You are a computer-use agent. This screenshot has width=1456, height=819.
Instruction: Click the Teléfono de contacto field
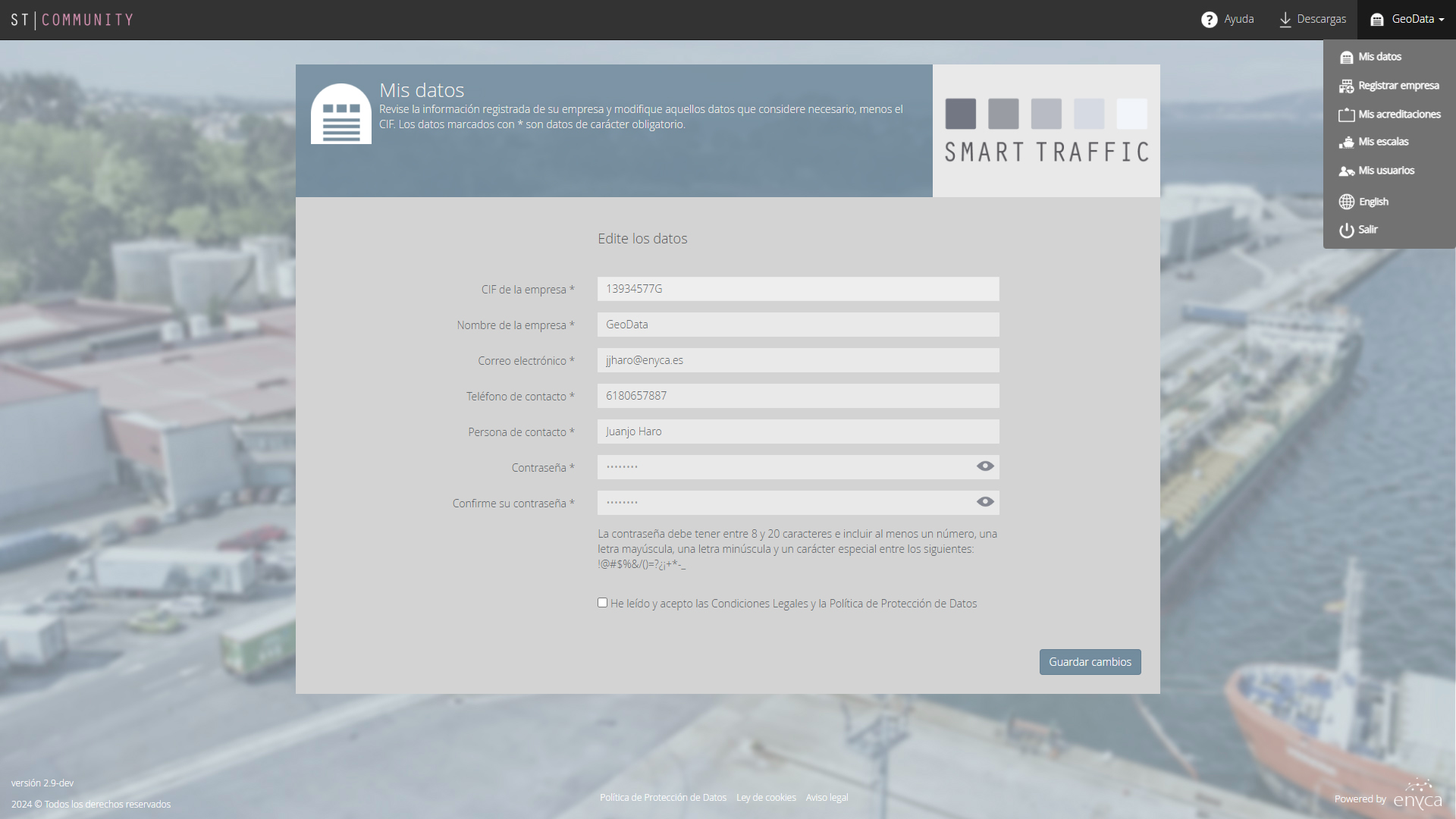pos(799,396)
